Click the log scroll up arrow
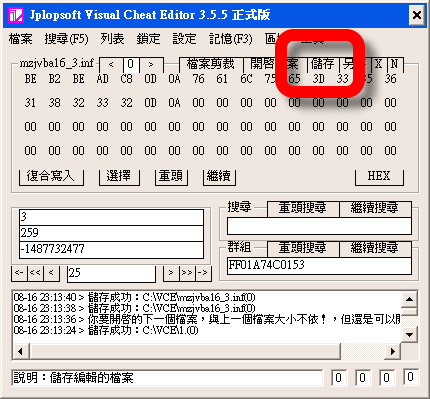430x399 pixels. coord(409,300)
